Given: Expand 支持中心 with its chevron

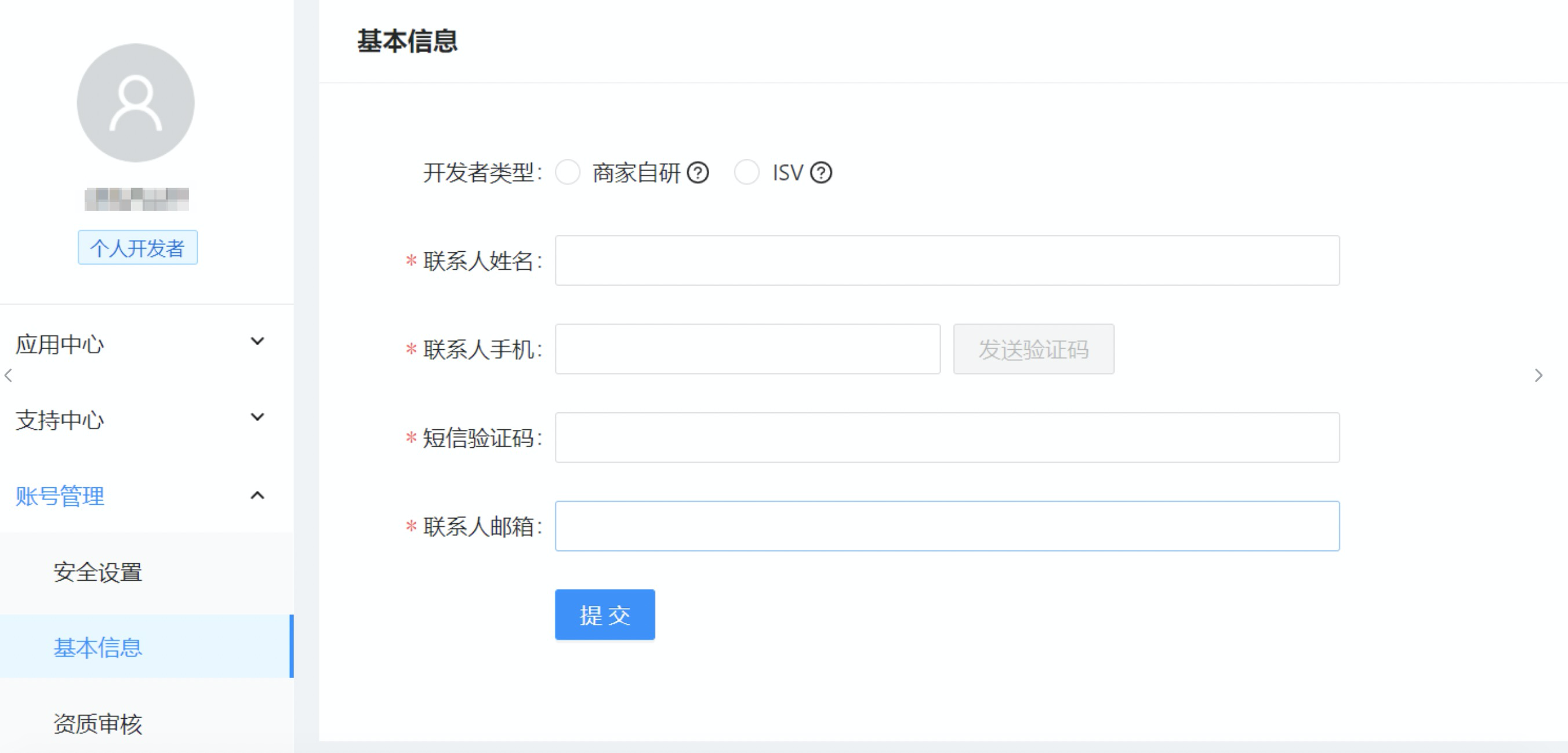Looking at the screenshot, I should (257, 418).
